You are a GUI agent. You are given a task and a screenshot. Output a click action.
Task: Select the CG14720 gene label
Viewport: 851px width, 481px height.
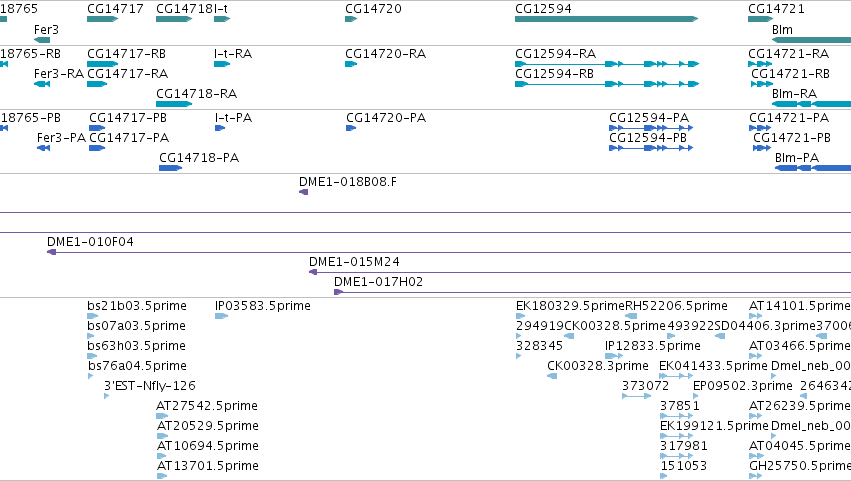point(373,9)
